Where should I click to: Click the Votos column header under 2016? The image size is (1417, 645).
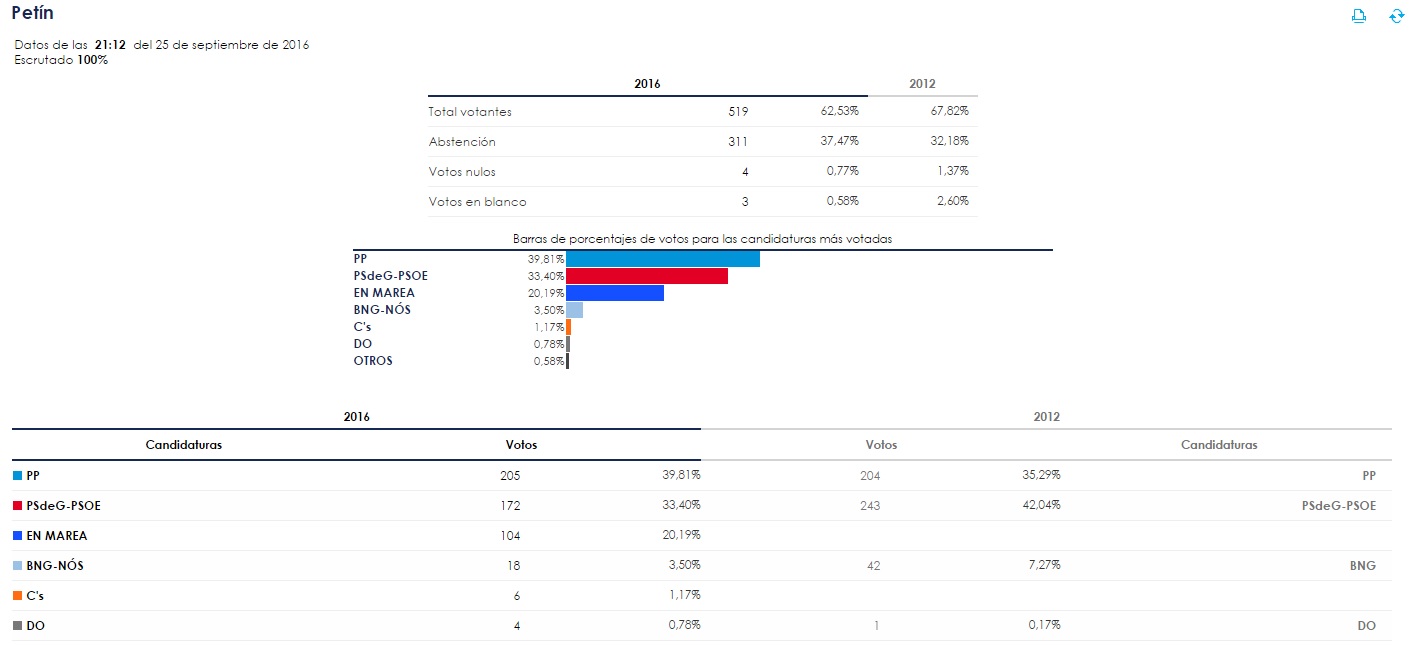click(521, 445)
